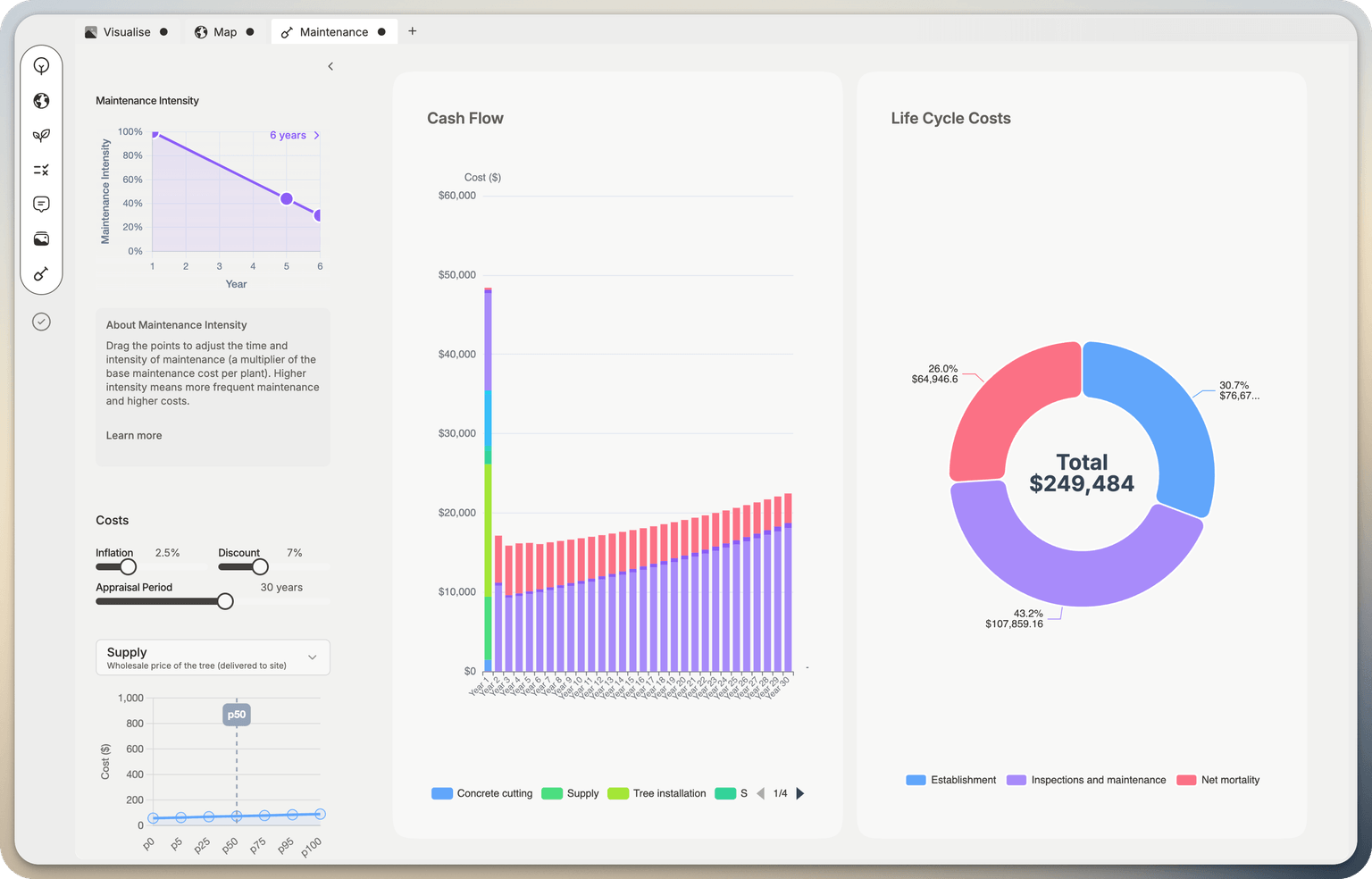This screenshot has width=1372, height=879.
Task: Go to next Cash Flow legend page
Action: [x=800, y=793]
